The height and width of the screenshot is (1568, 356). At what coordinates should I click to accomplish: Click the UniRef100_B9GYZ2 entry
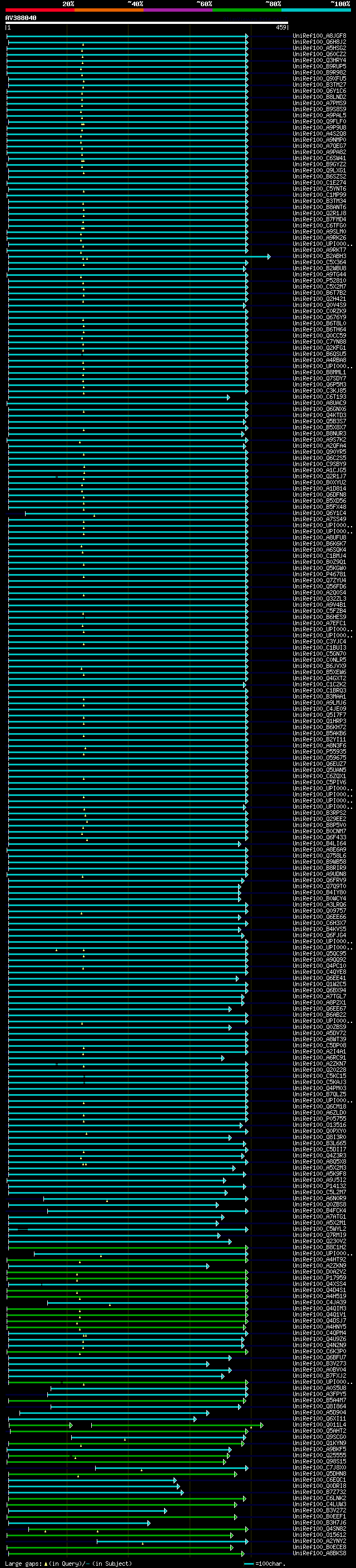point(319,164)
